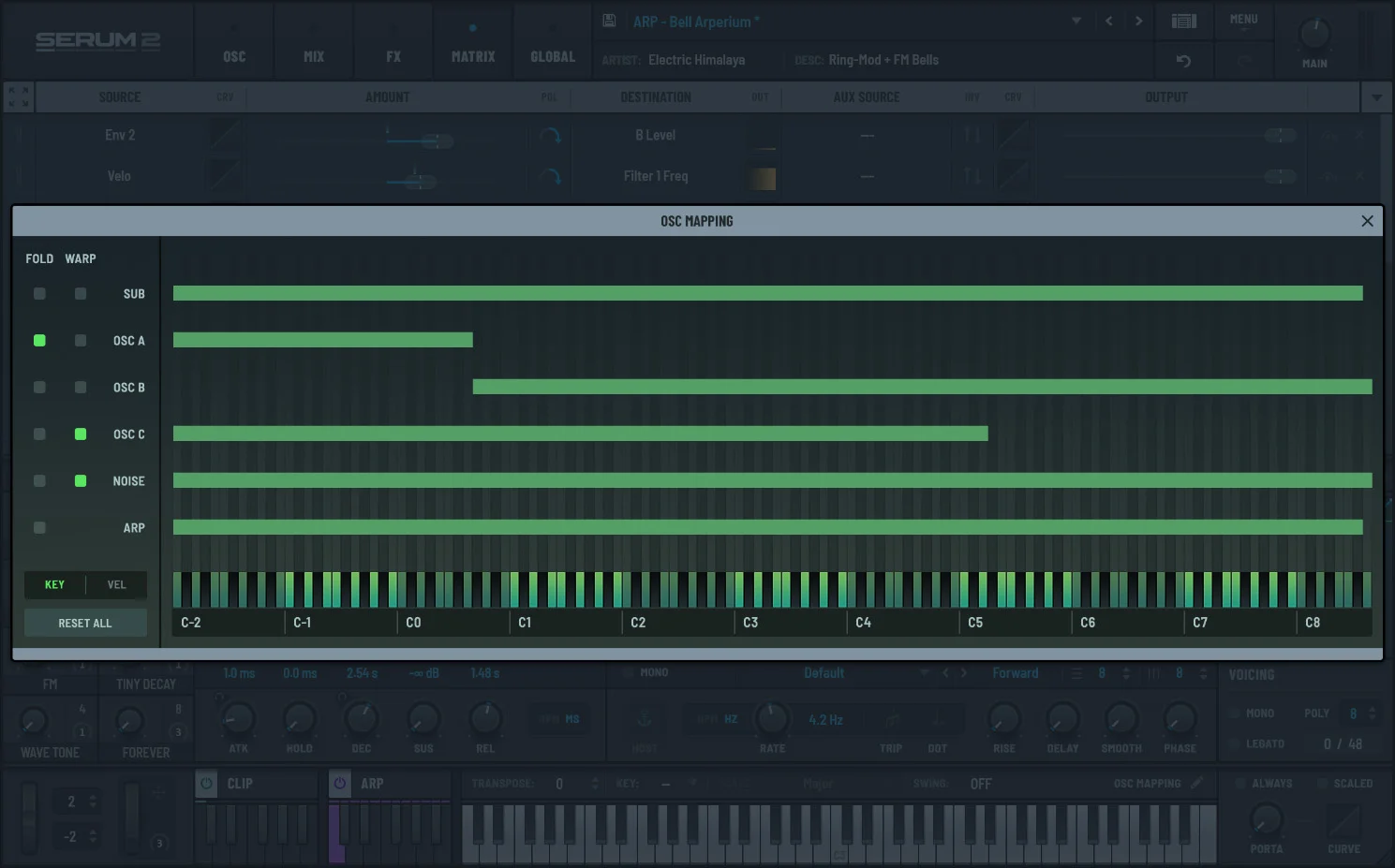Click the polarity icon in the Env 2 row

550,136
